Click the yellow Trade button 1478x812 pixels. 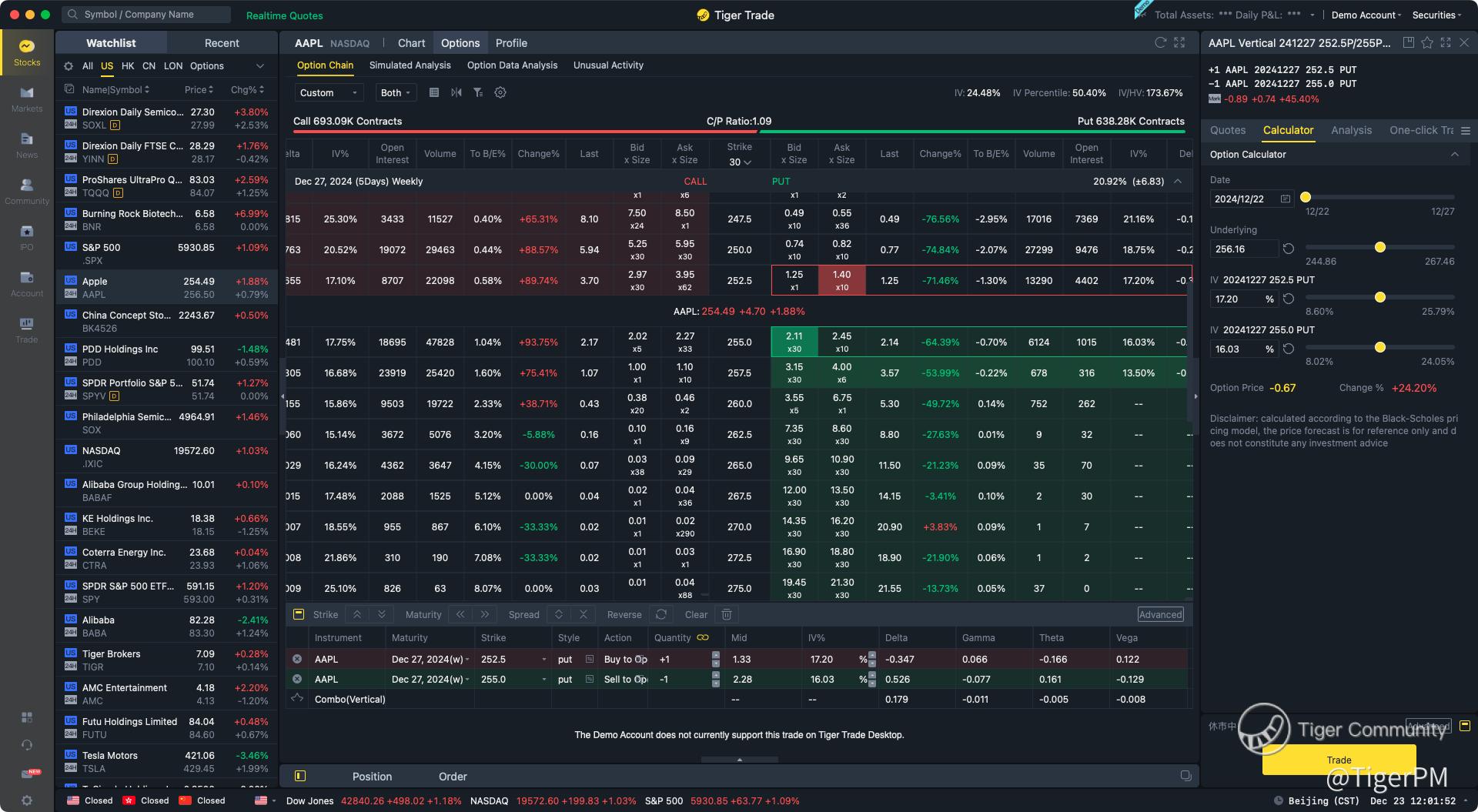(1339, 760)
